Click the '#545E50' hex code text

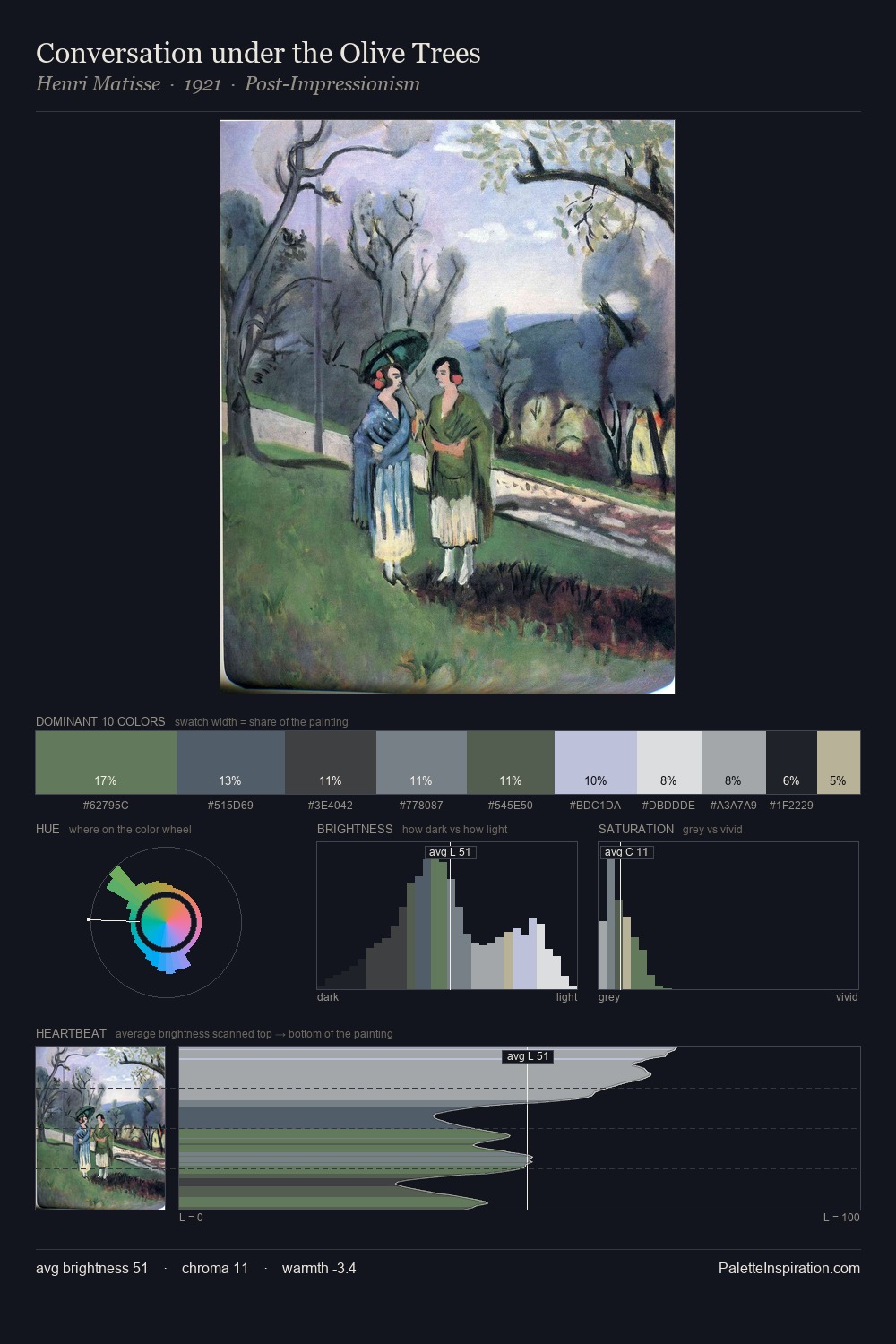click(x=511, y=805)
